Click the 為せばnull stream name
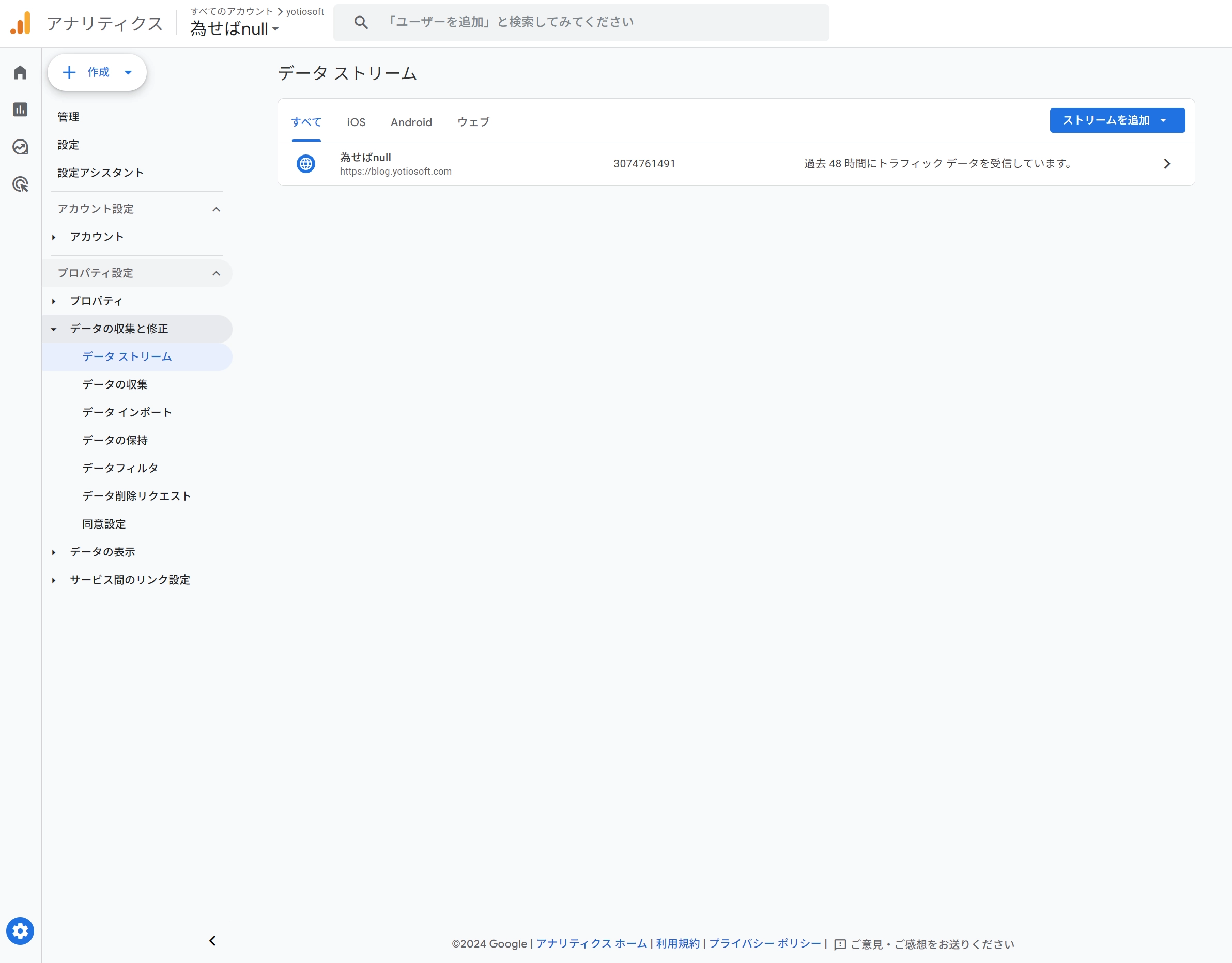 point(365,157)
